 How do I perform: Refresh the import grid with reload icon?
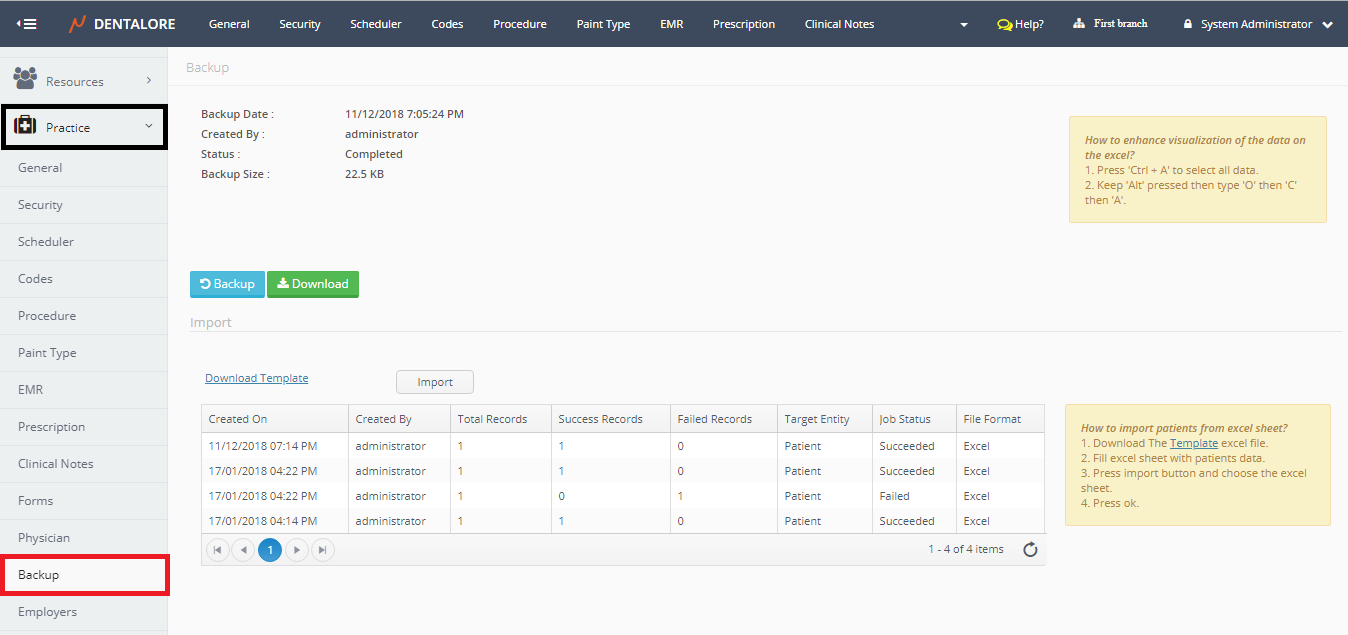coord(1030,549)
